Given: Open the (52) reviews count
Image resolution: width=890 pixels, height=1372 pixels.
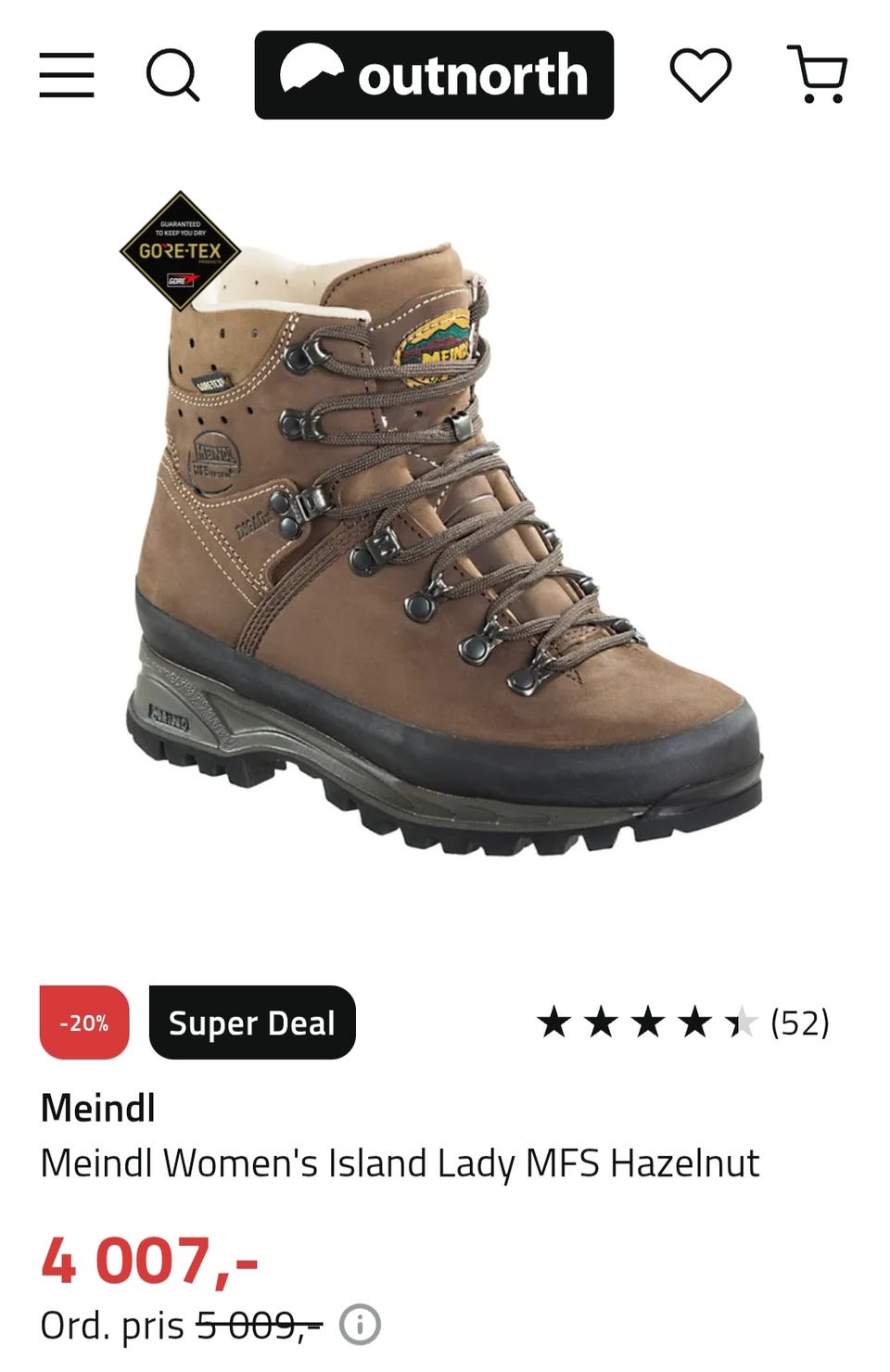Looking at the screenshot, I should click(800, 1023).
